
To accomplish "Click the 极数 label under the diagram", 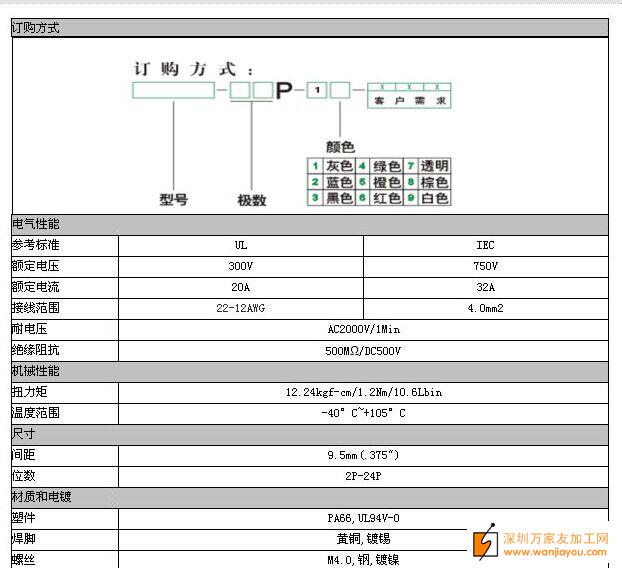I will pos(252,200).
